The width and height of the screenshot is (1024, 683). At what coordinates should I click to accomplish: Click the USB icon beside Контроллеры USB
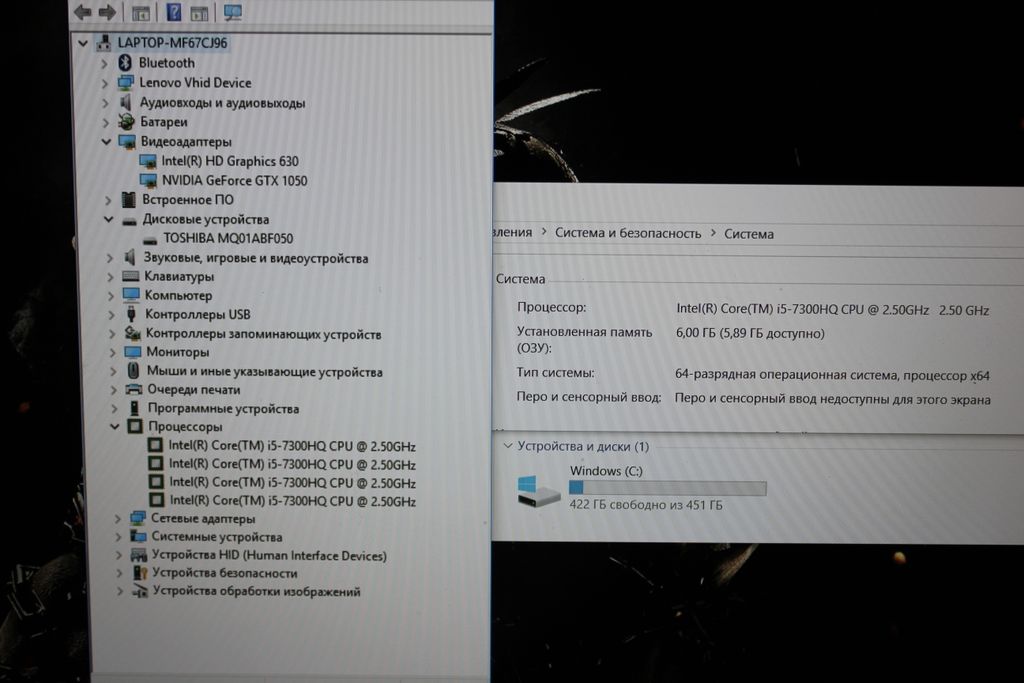pyautogui.click(x=131, y=314)
